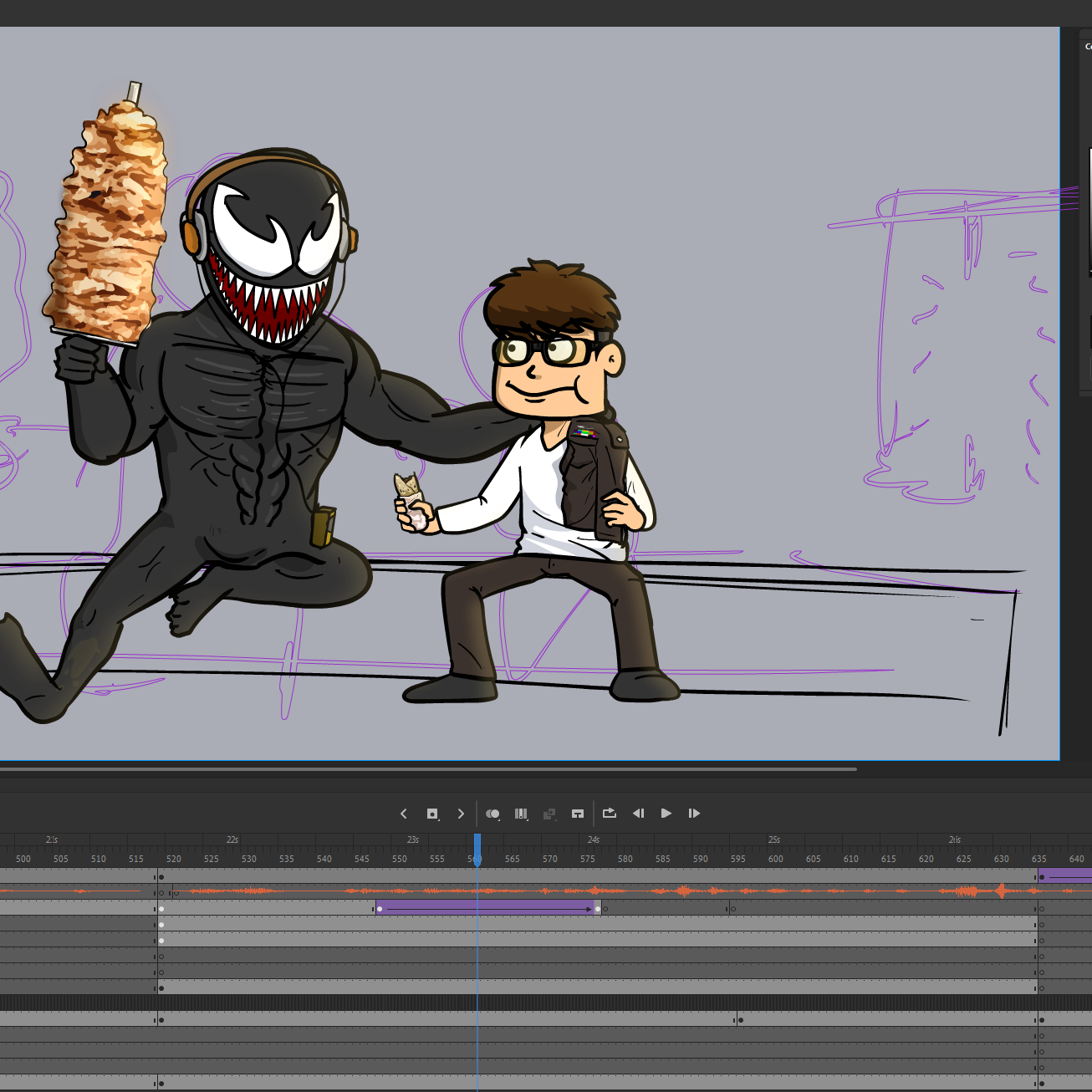The width and height of the screenshot is (1092, 1092).
Task: Click frame 600 on the timeline ruler
Action: point(776,859)
